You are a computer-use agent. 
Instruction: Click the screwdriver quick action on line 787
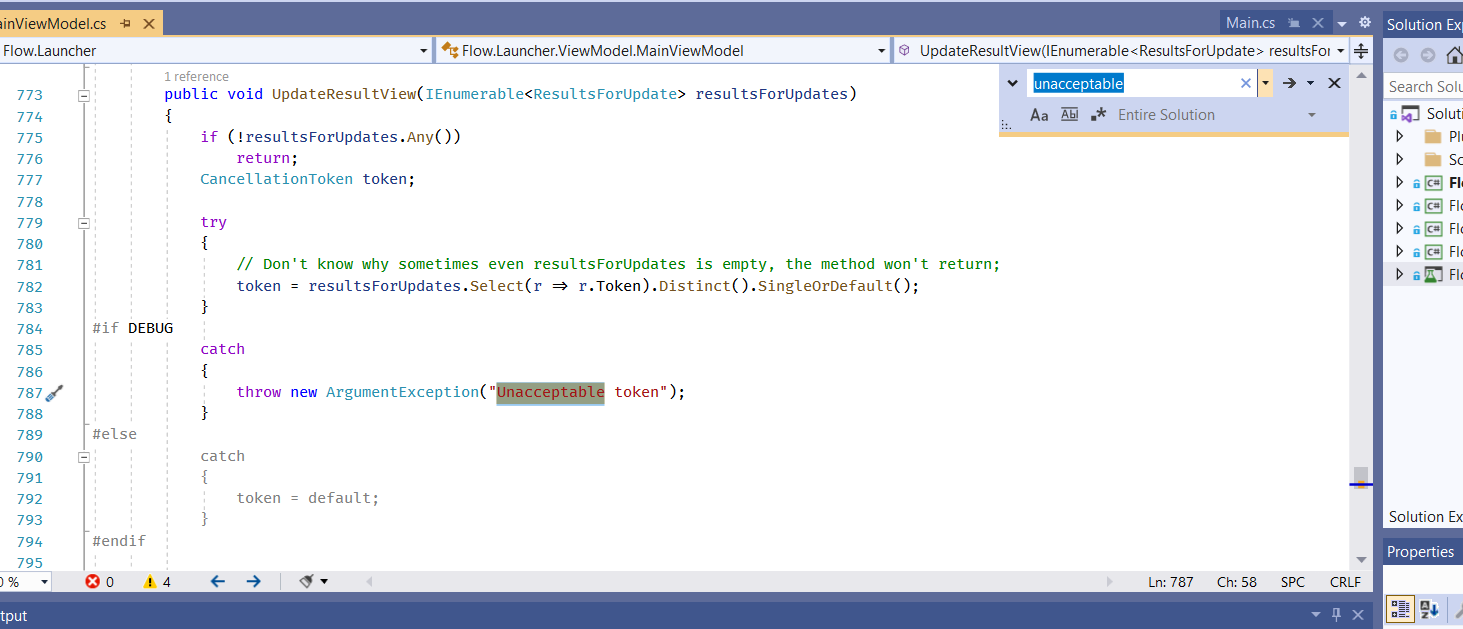55,392
